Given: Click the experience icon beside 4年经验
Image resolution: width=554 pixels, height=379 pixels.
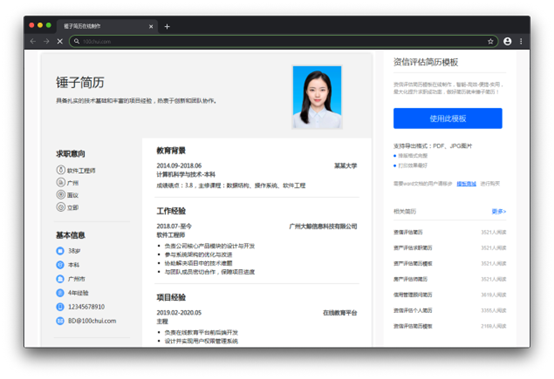Looking at the screenshot, I should click(60, 293).
